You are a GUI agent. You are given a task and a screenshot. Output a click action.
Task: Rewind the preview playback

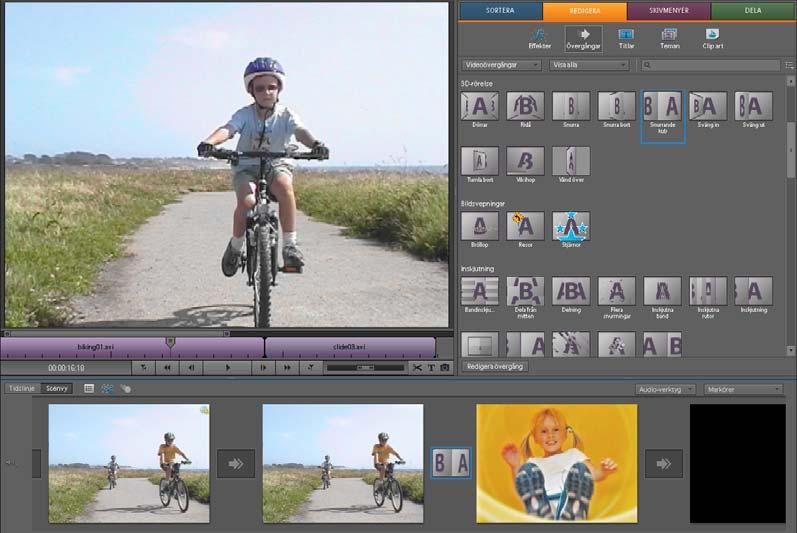(167, 367)
